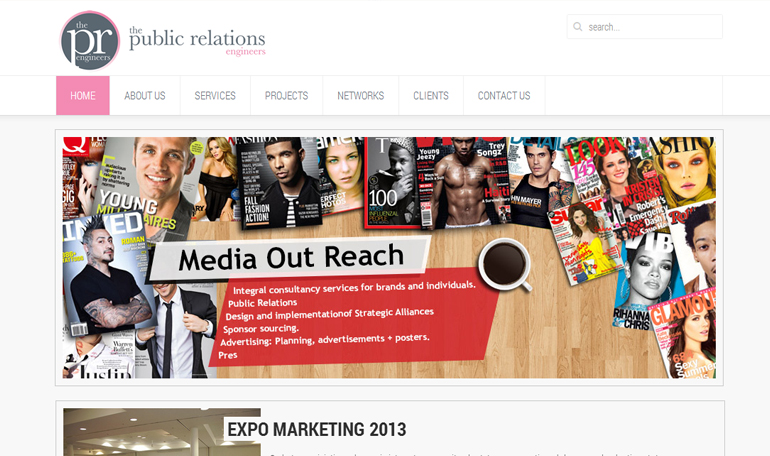The width and height of the screenshot is (770, 456).
Task: Open the NETWORKS menu item
Action: click(x=360, y=95)
